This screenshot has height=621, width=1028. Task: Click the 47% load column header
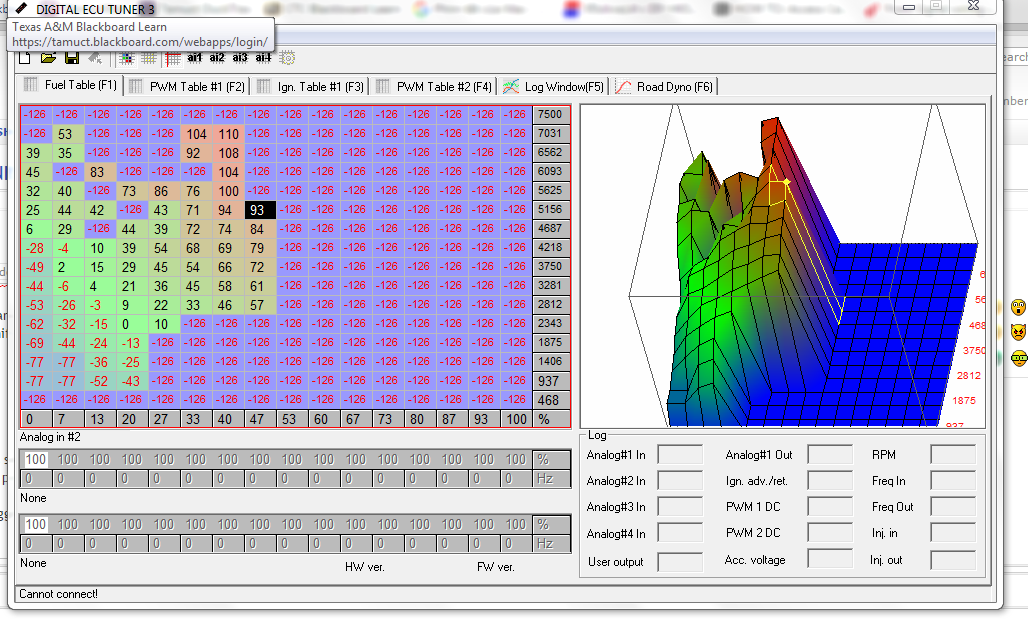coord(258,419)
